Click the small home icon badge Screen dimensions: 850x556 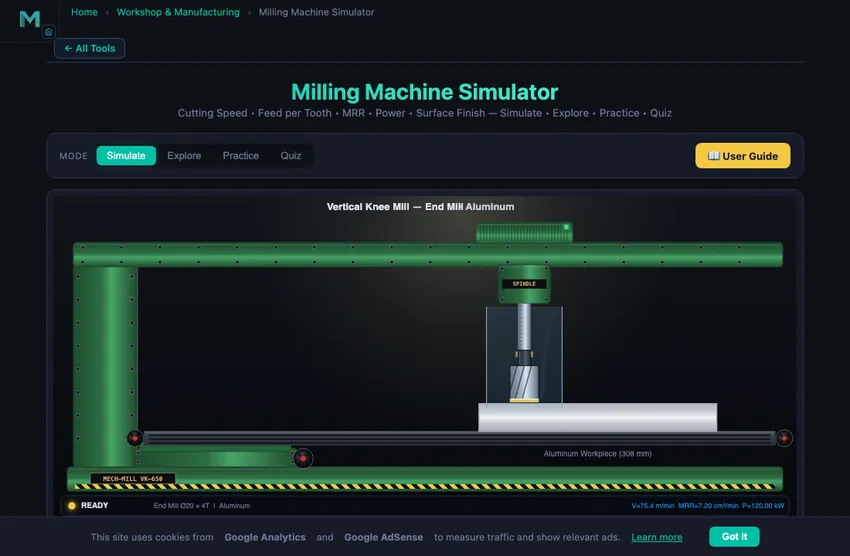pos(49,32)
